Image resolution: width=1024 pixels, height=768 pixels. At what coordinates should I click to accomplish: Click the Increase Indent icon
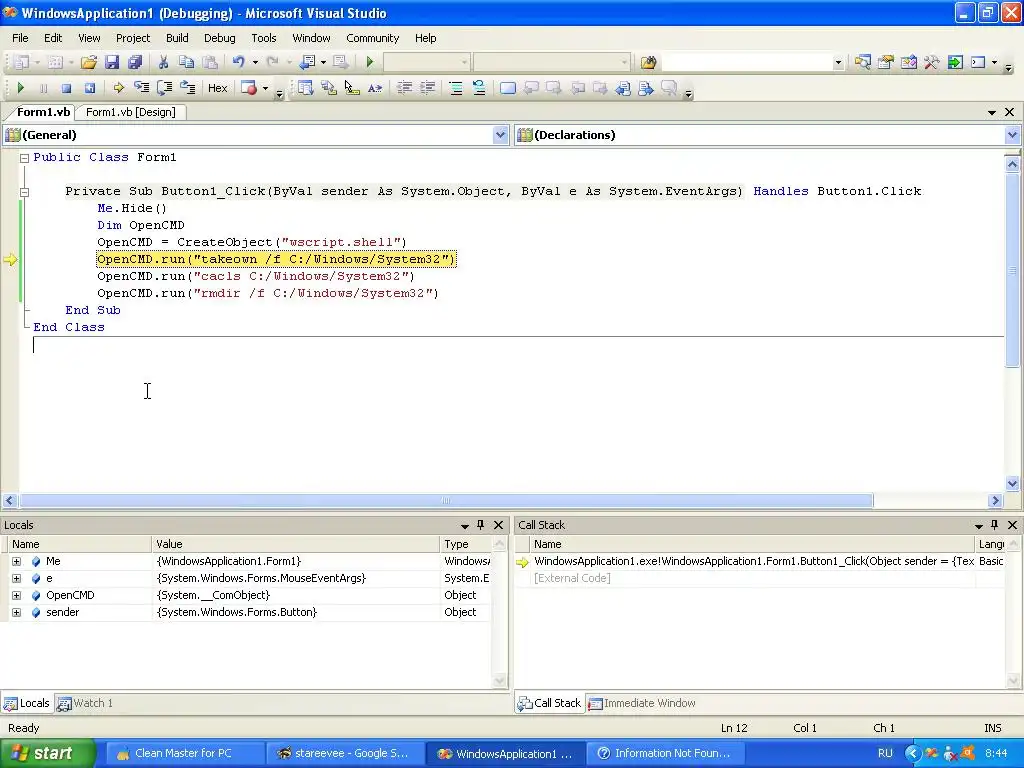(428, 88)
